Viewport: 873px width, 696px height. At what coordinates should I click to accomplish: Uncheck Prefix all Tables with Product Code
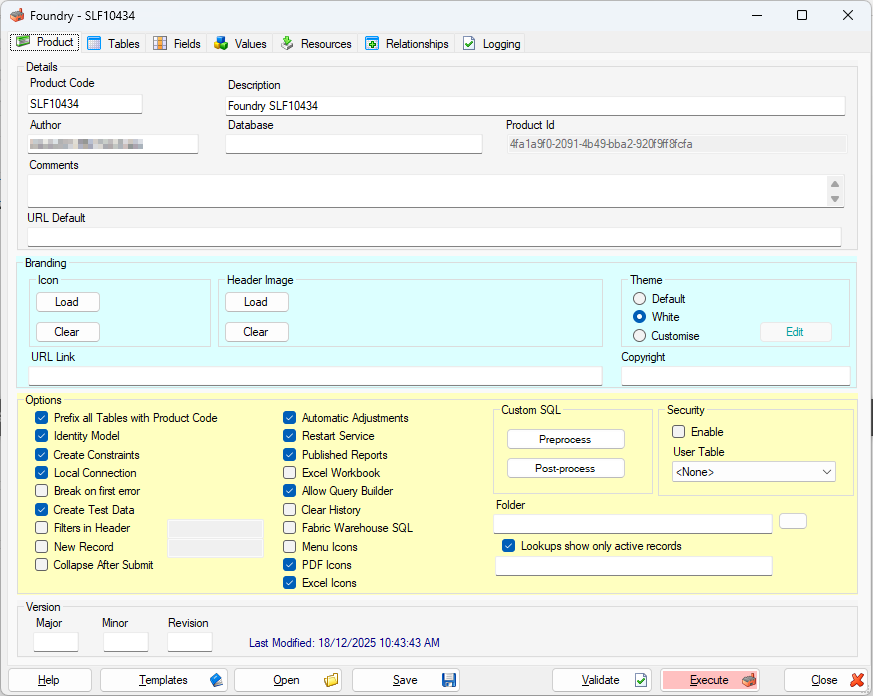coord(42,418)
